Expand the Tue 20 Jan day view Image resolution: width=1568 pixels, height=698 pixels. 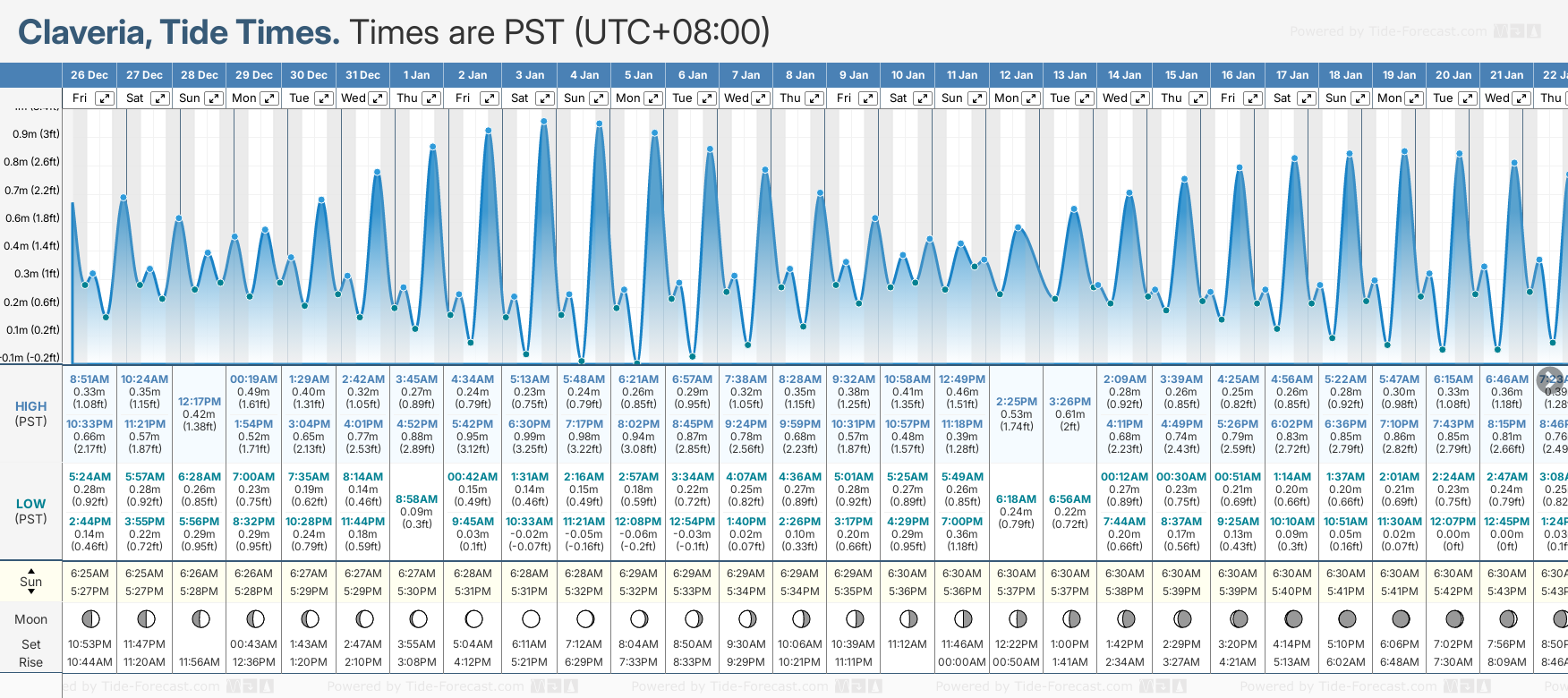(1467, 98)
